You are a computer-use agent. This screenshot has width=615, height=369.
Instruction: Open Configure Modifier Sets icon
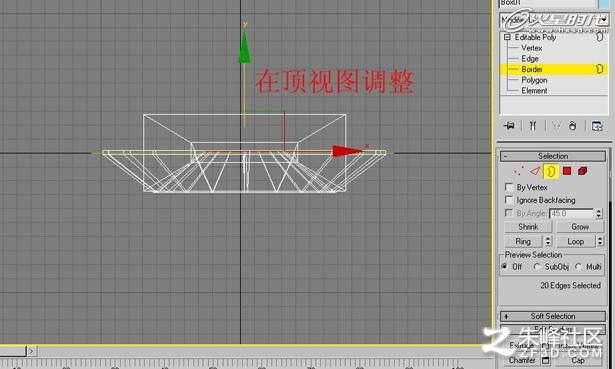pyautogui.click(x=597, y=126)
